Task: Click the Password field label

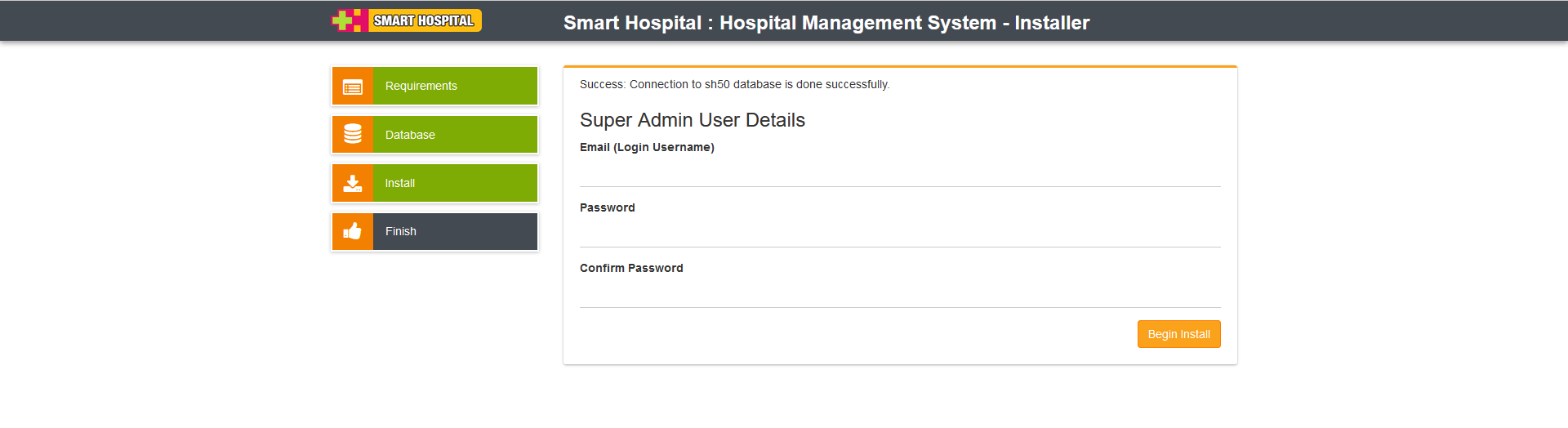Action: pos(607,207)
